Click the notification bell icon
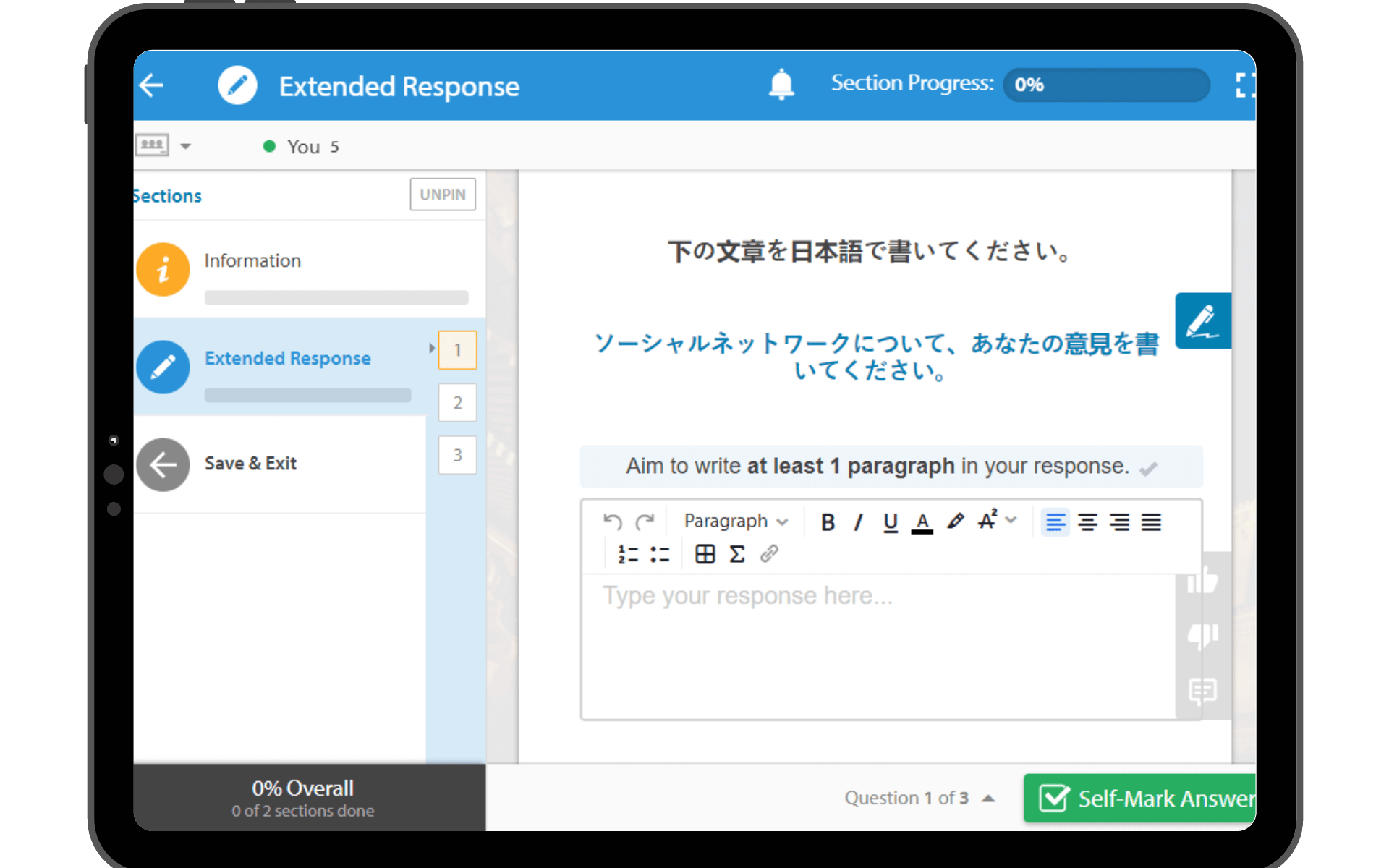 click(x=781, y=85)
